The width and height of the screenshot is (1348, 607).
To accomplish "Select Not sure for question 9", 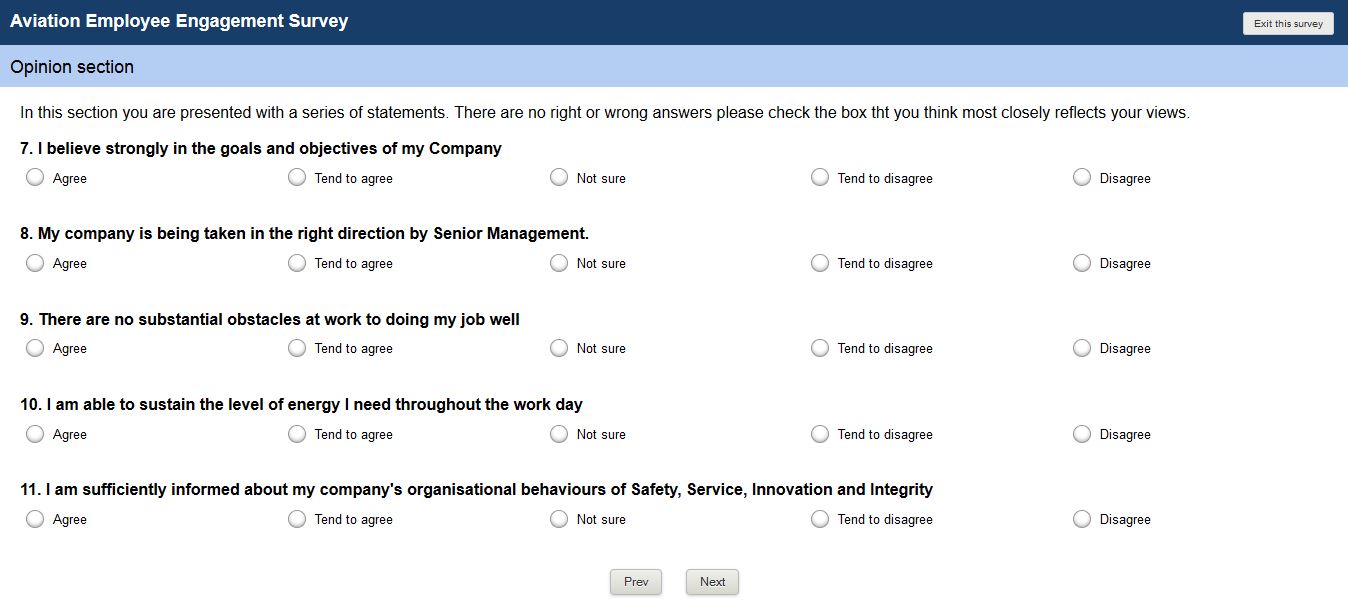I will click(559, 348).
